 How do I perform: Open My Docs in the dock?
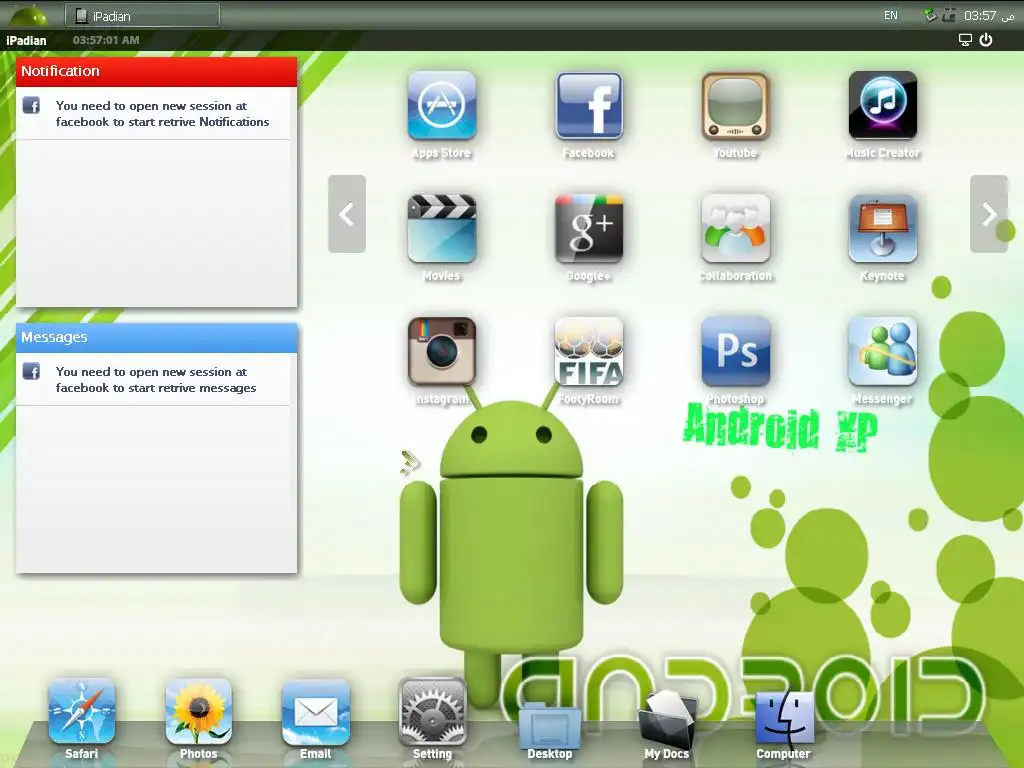click(x=666, y=718)
